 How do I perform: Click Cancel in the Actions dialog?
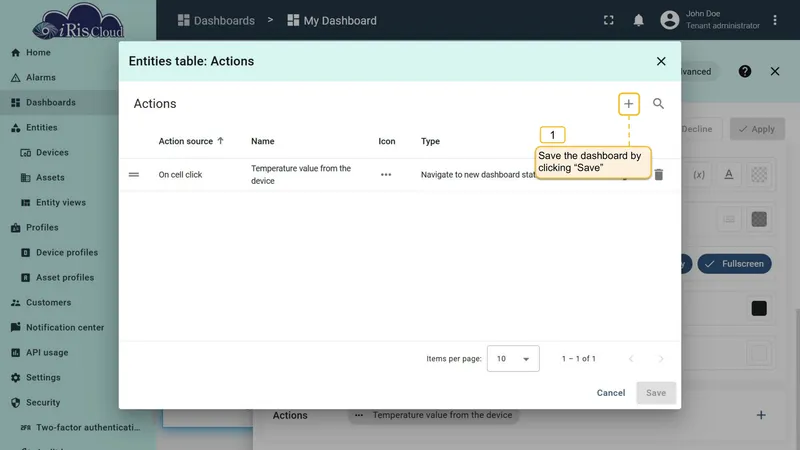611,393
